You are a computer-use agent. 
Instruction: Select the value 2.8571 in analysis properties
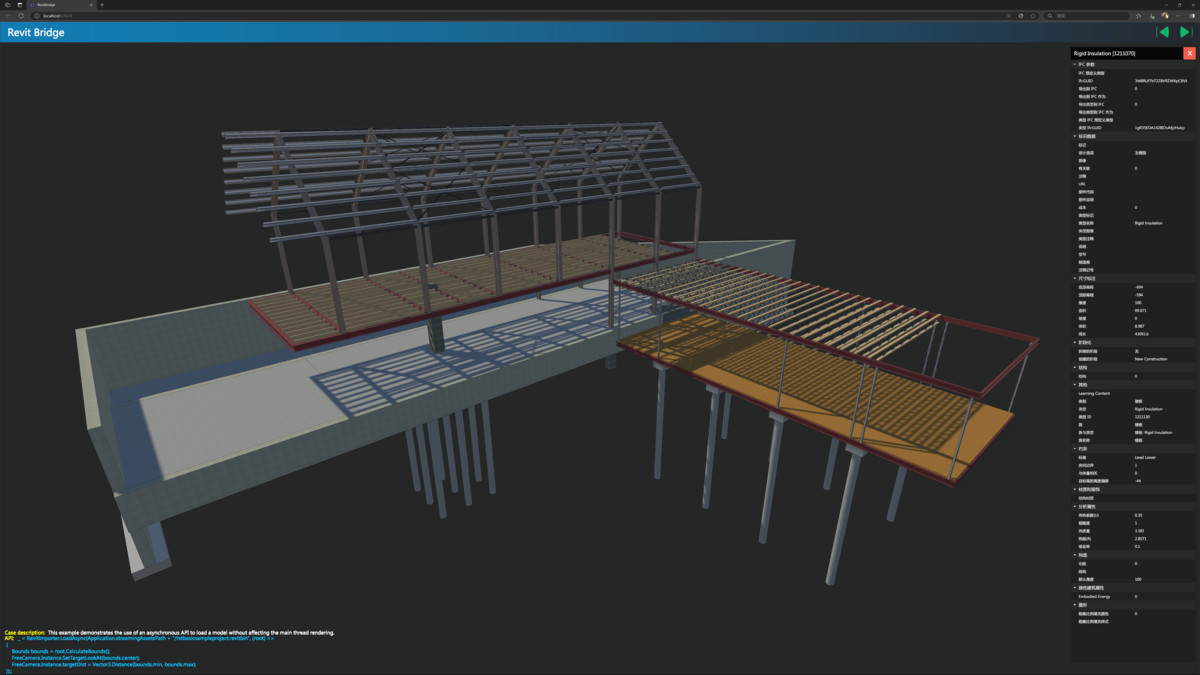[x=1140, y=539]
